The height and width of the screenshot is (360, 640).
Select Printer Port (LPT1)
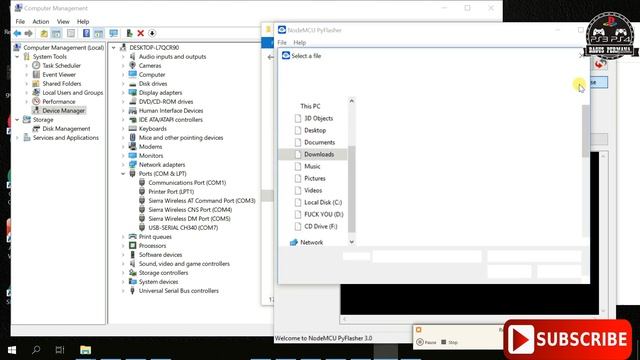tap(171, 191)
